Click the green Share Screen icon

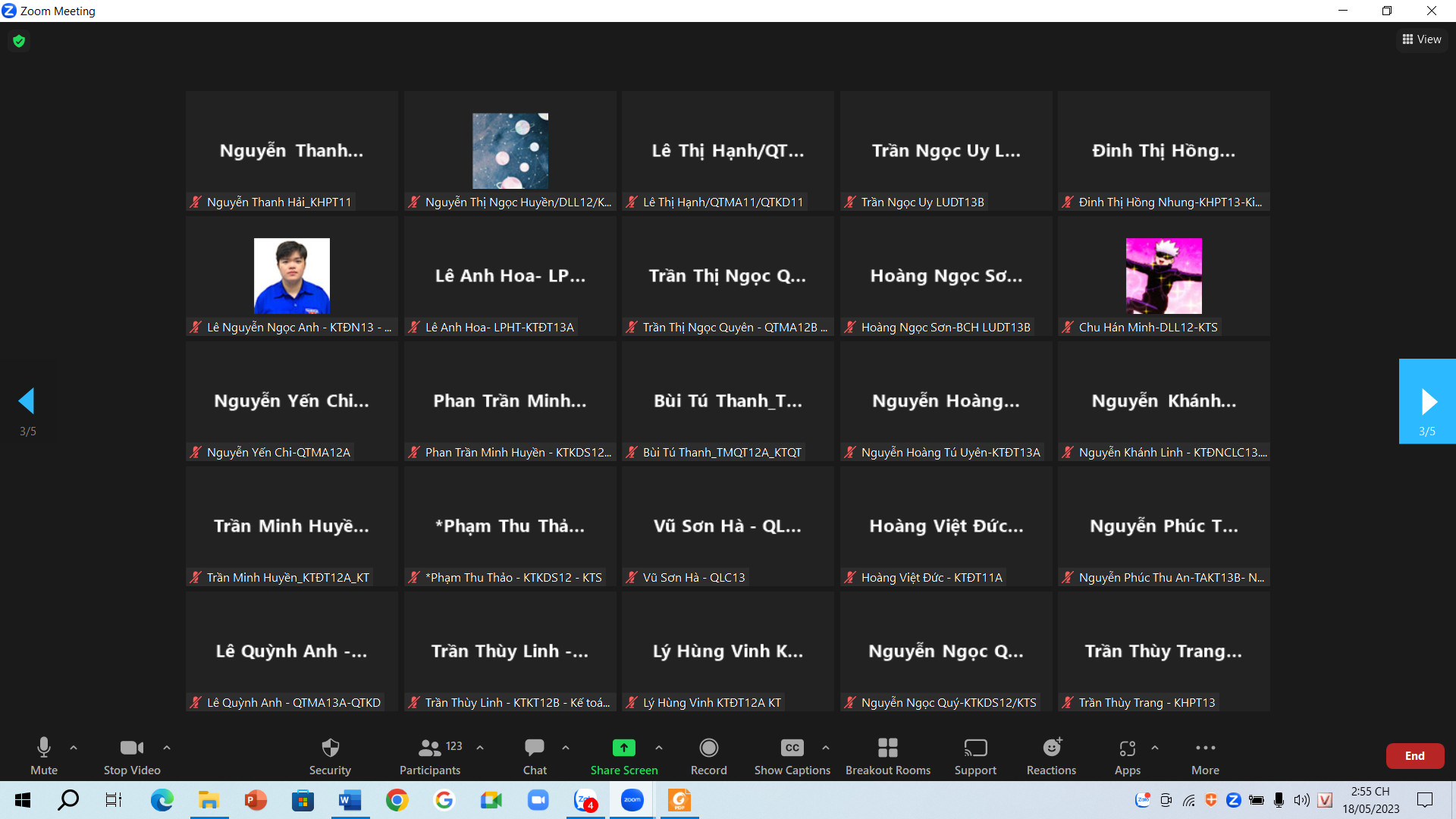pos(623,748)
